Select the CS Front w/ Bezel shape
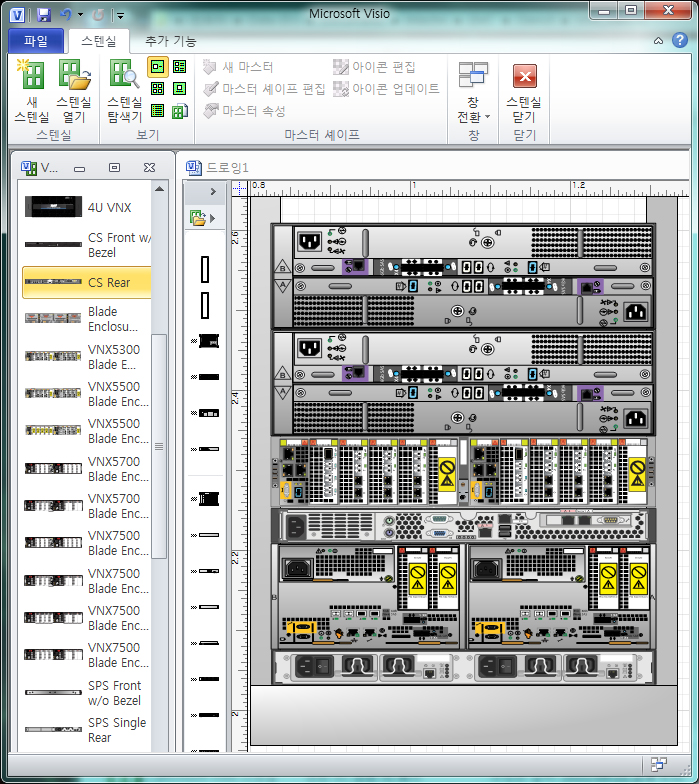699x784 pixels. [86, 244]
